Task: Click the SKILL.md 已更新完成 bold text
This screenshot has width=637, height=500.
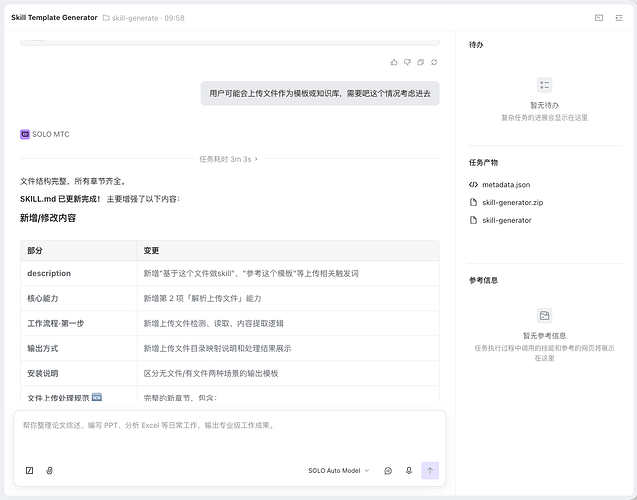Action: point(61,199)
